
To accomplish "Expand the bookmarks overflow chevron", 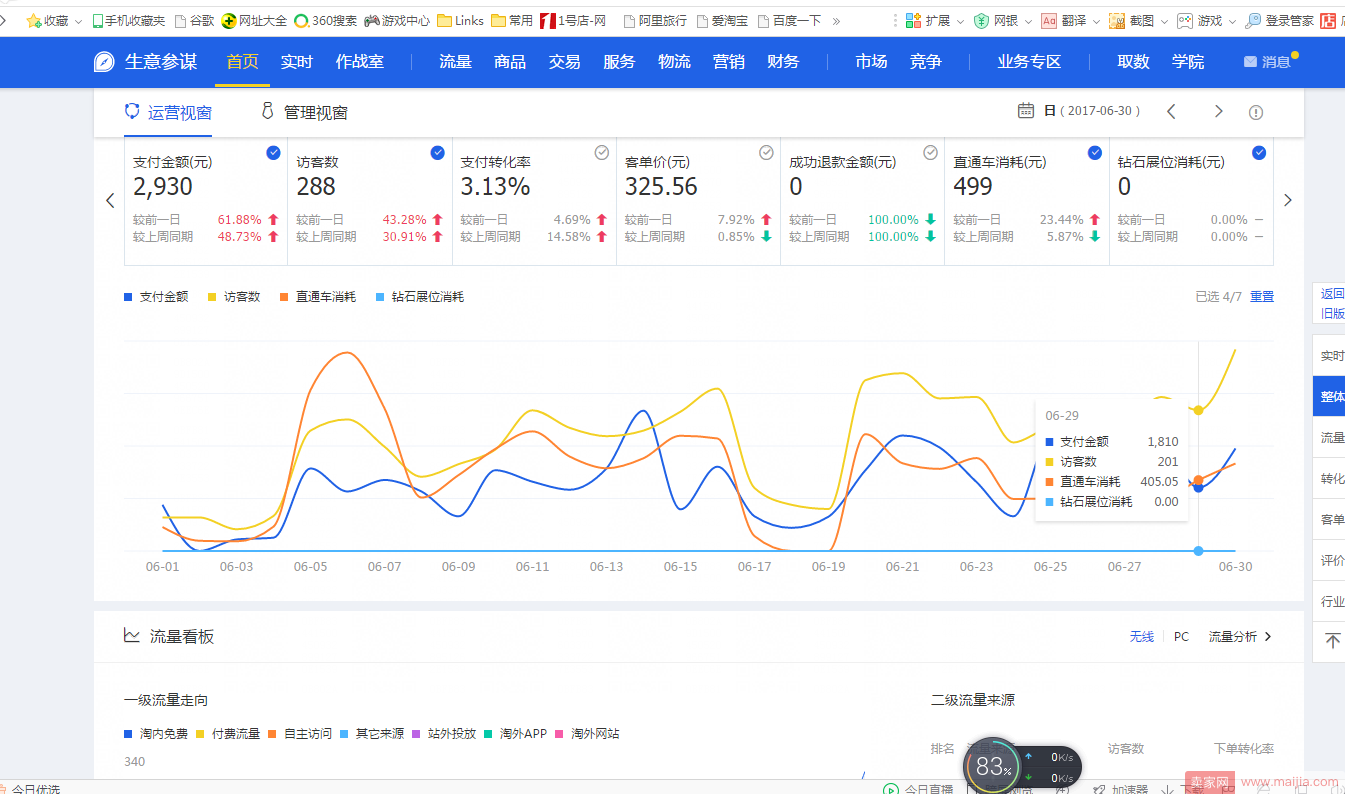I will [836, 20].
